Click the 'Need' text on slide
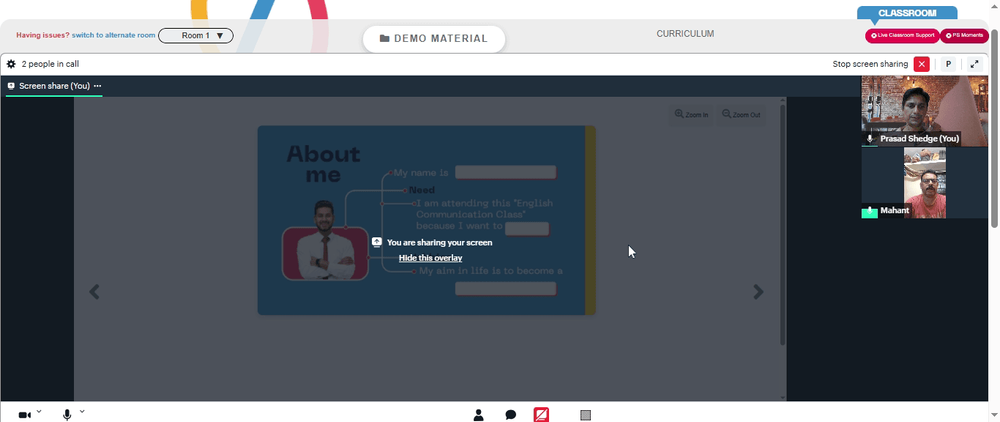This screenshot has height=422, width=1000. point(422,190)
